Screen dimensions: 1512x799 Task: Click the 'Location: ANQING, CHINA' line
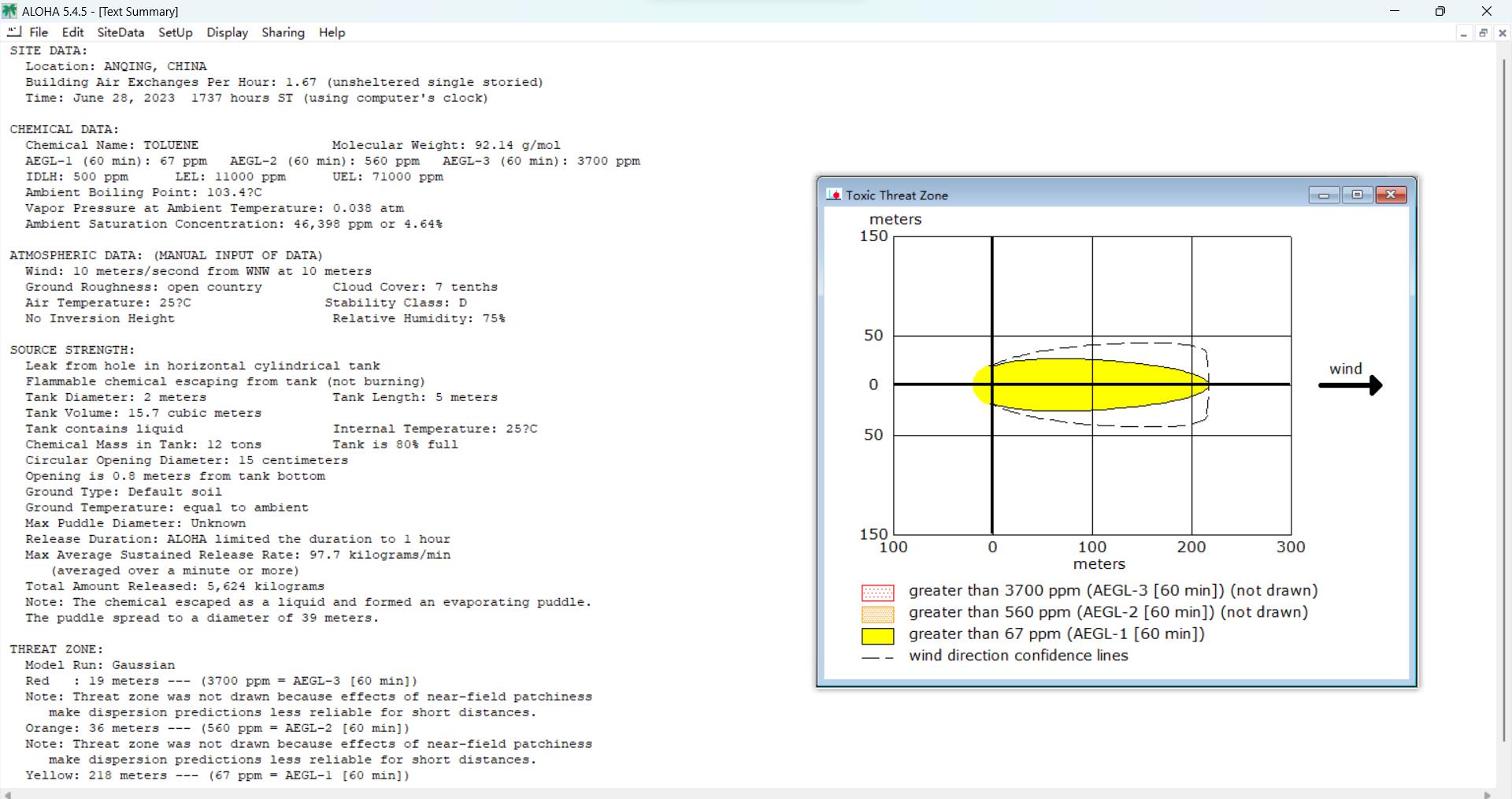pos(116,66)
